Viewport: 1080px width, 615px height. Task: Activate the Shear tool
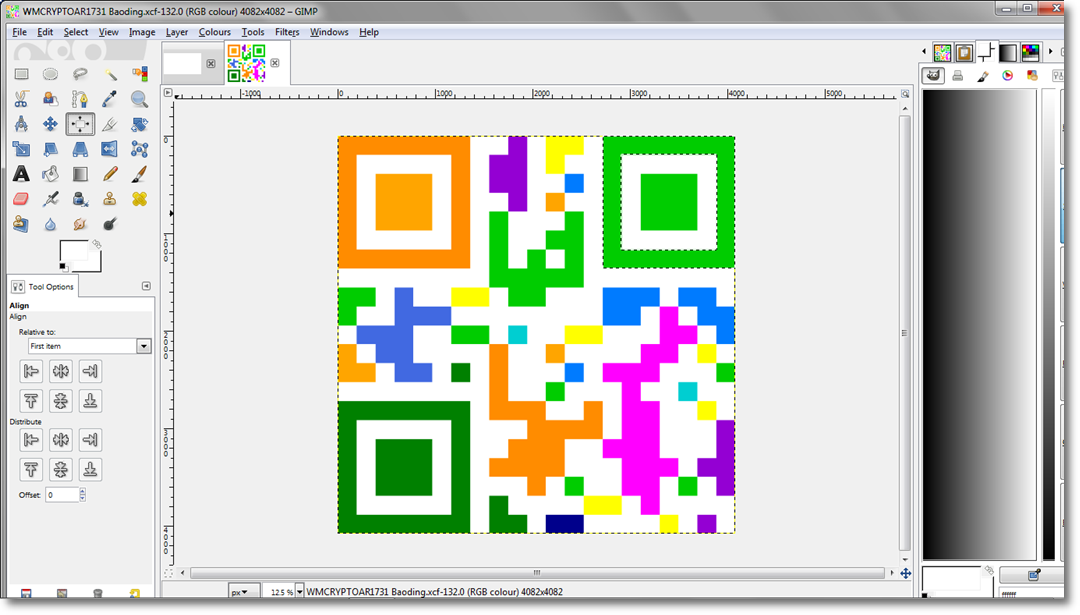coord(50,149)
